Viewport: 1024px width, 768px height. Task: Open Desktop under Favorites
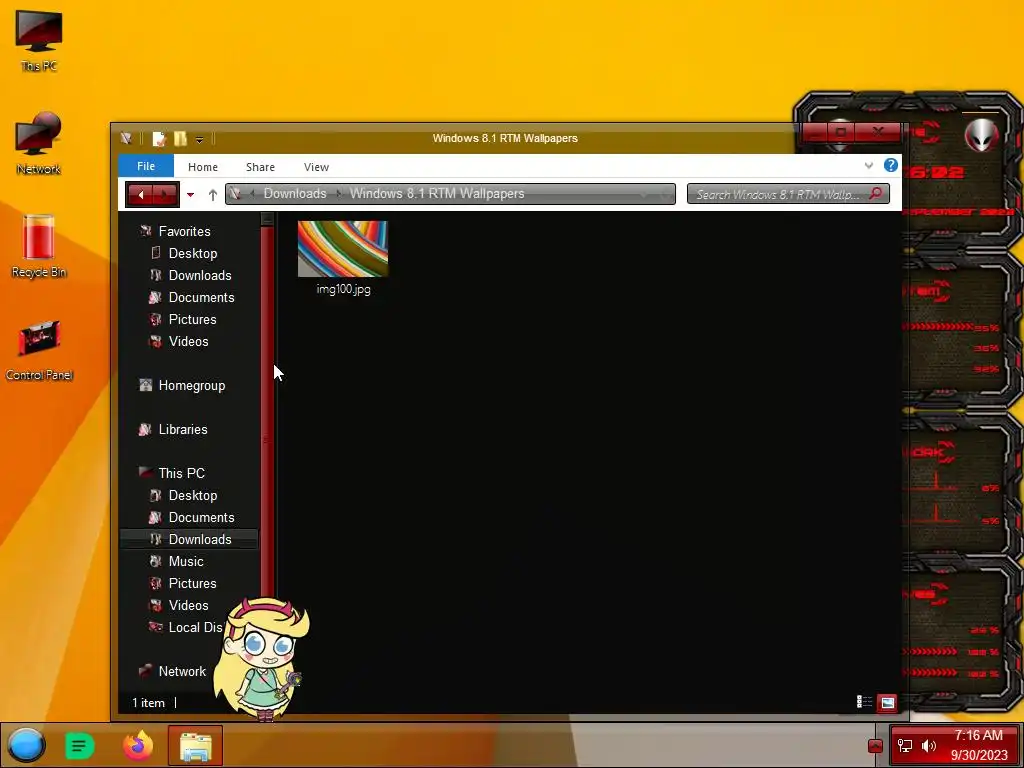point(193,253)
